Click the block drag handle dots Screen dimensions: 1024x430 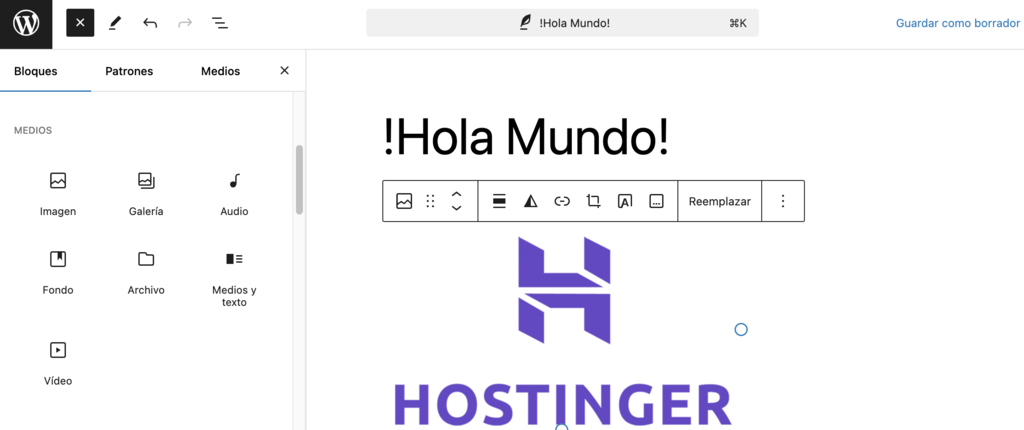click(x=430, y=201)
